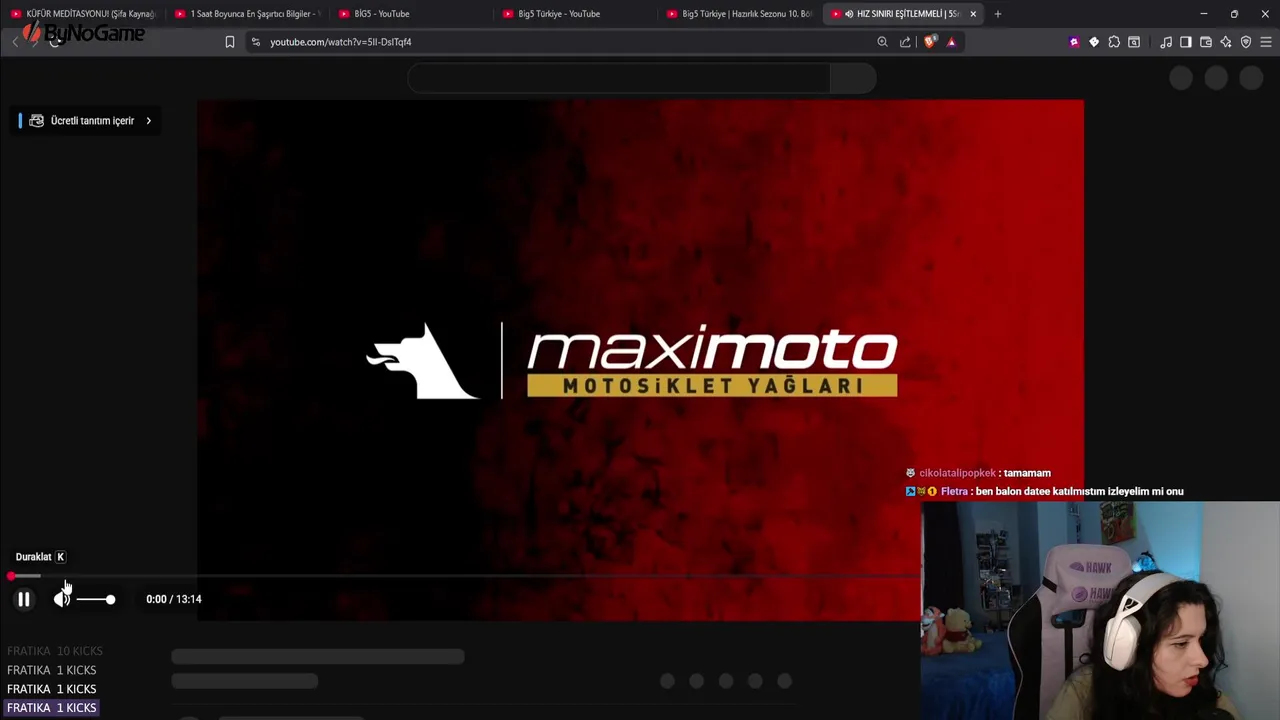Switch to '1 Saat Boyunca En Şaşırtıcı Bilgiler' tab
The image size is (1280, 720).
[247, 14]
